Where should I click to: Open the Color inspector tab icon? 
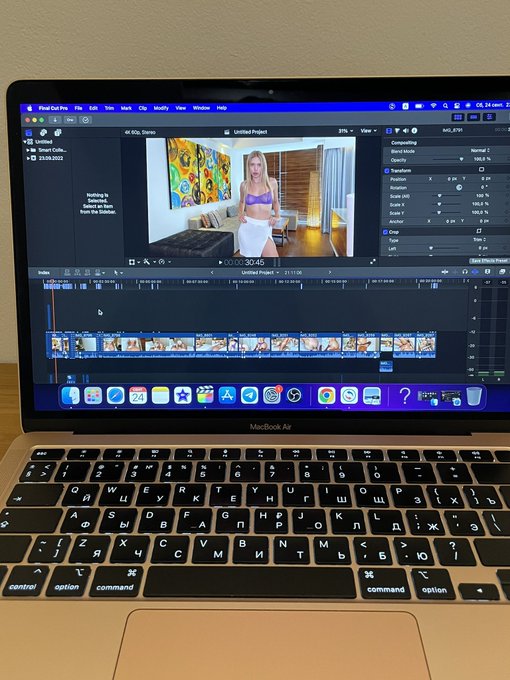[x=397, y=131]
